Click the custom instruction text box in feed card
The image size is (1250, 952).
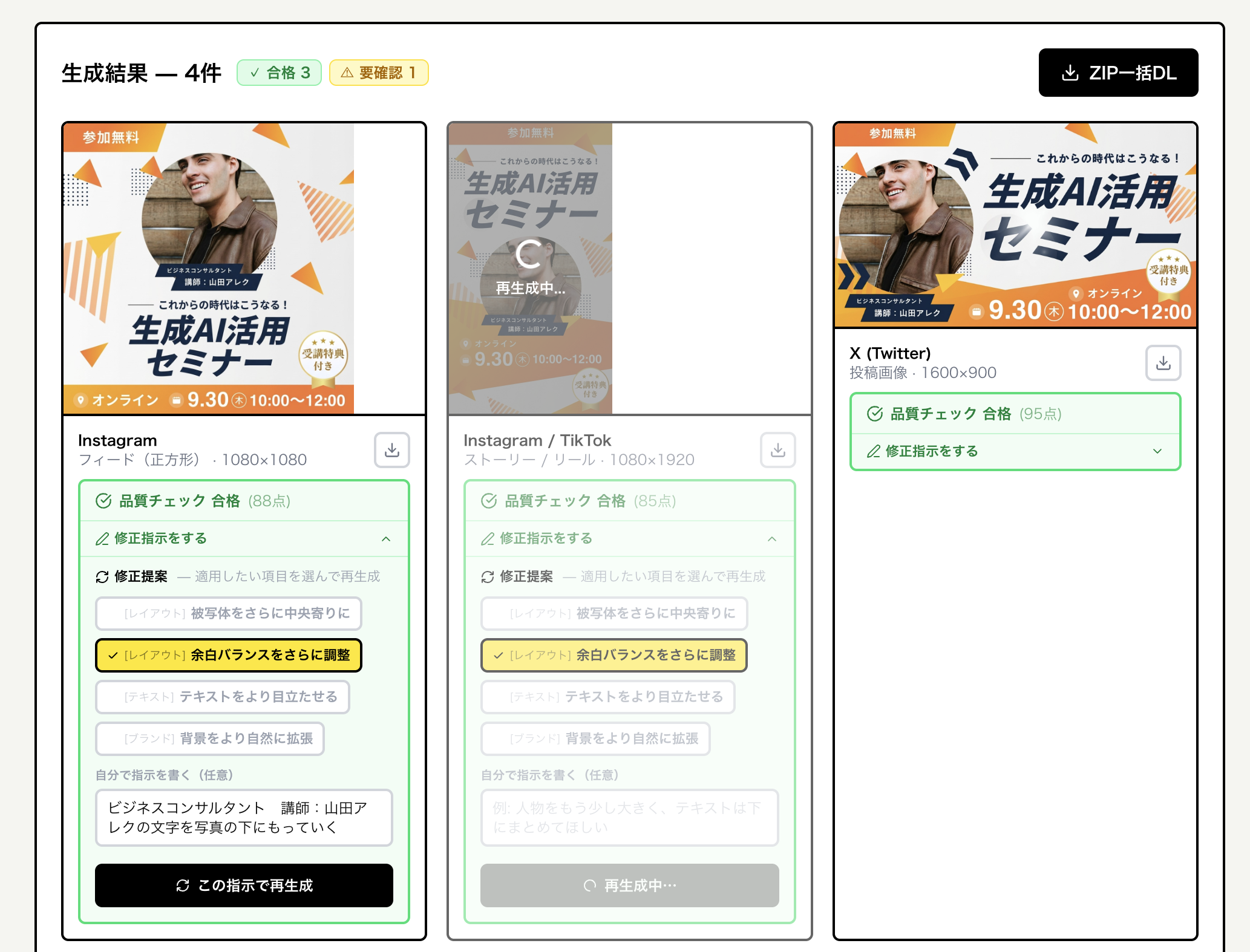click(x=244, y=817)
